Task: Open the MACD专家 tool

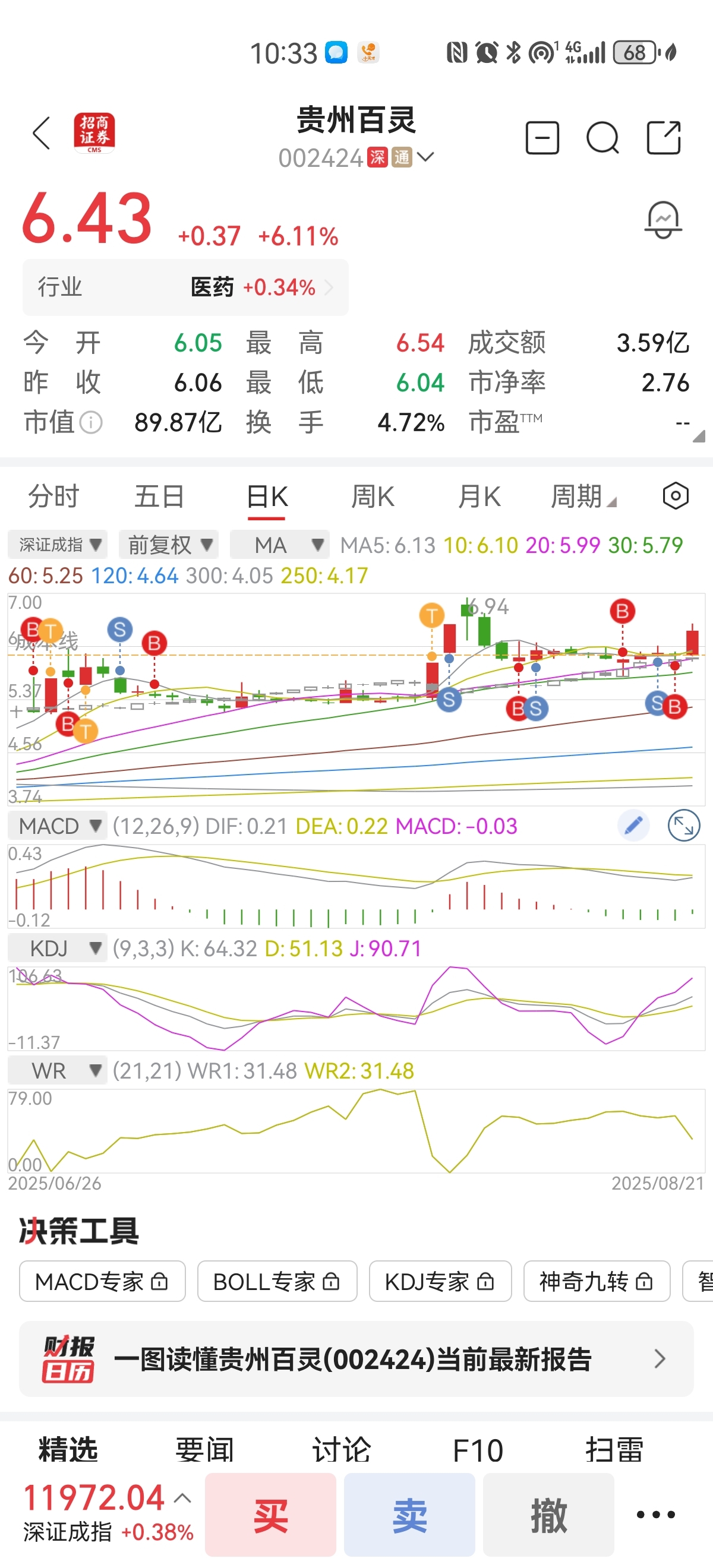Action: [x=102, y=1281]
